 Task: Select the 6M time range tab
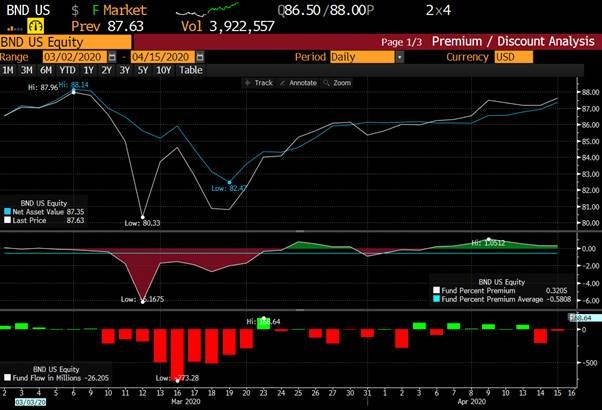pyautogui.click(x=46, y=70)
